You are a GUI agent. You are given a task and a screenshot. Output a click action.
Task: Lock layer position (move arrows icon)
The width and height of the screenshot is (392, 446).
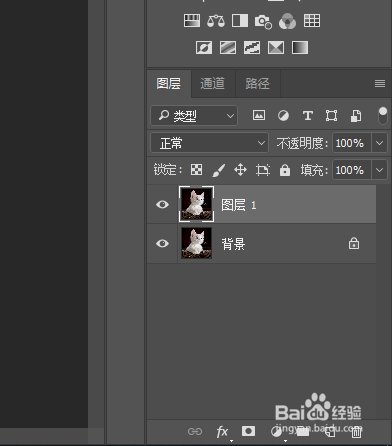240,170
